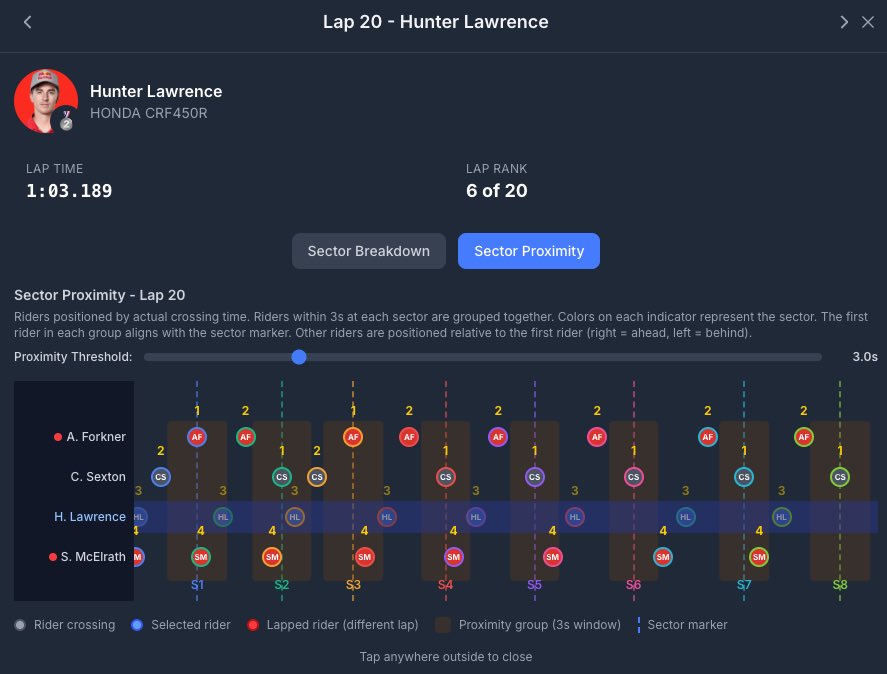Click the S3 sector marker label

click(353, 585)
